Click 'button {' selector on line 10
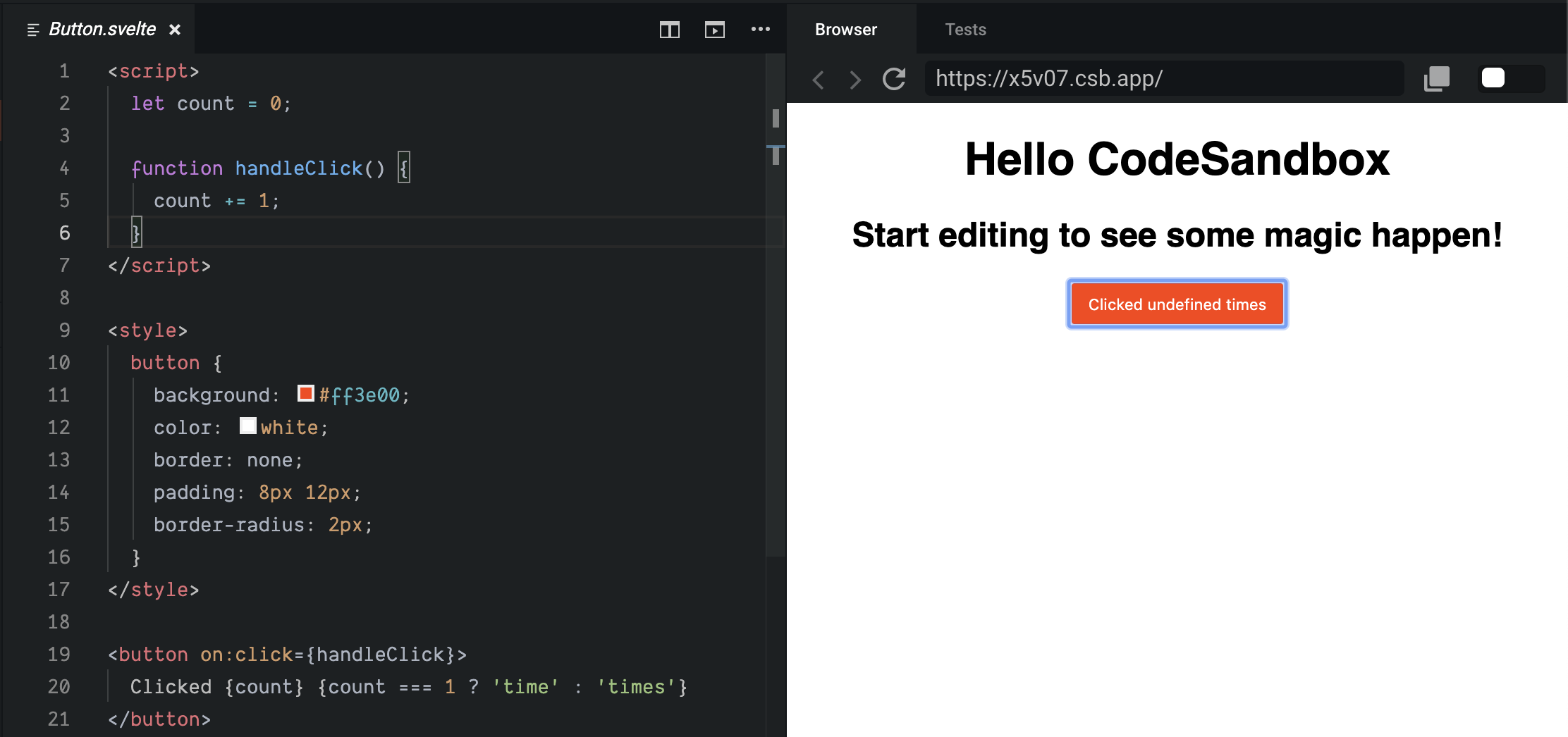This screenshot has width=1568, height=737. (176, 363)
